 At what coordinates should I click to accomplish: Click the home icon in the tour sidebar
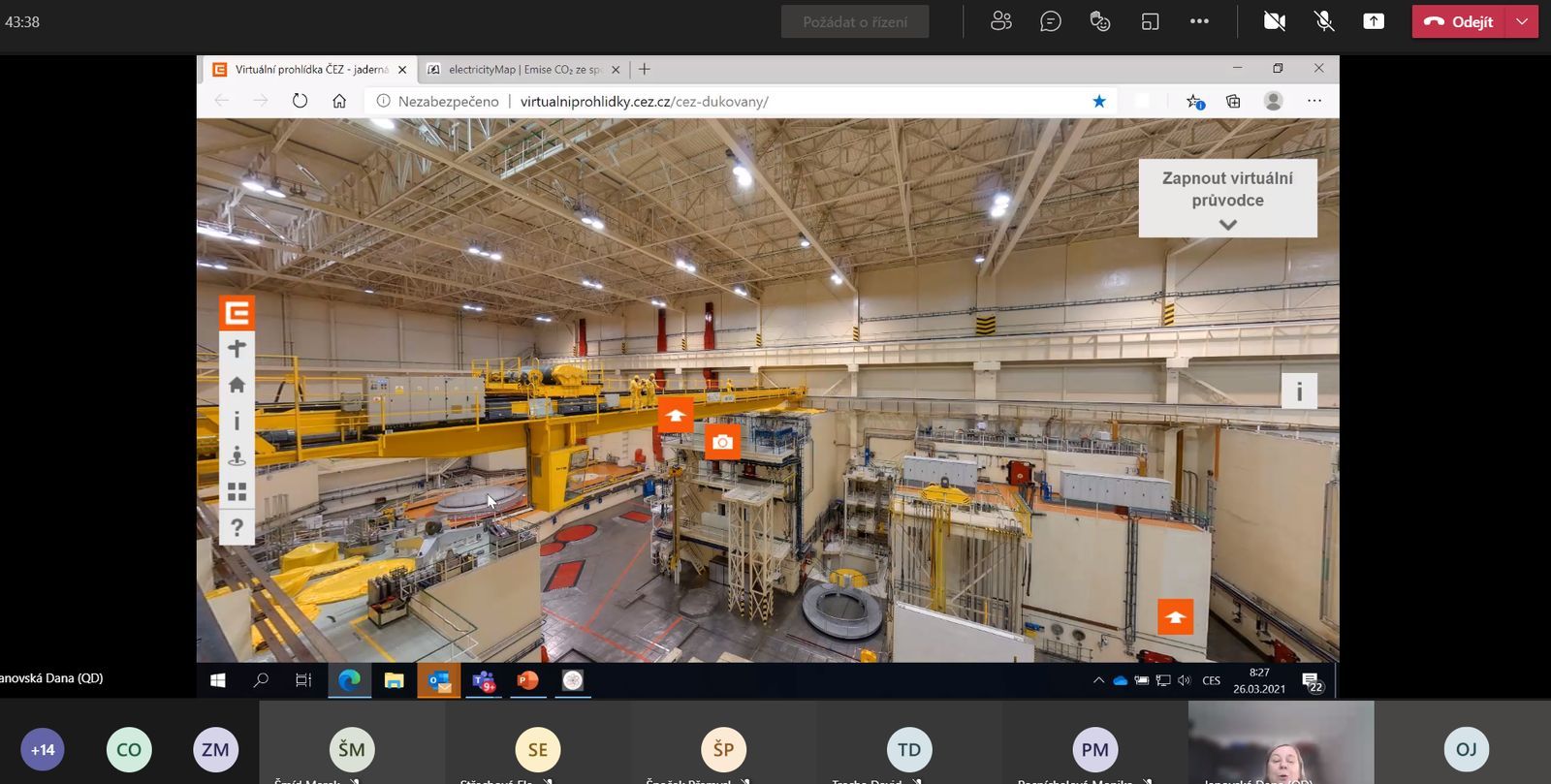tap(237, 385)
